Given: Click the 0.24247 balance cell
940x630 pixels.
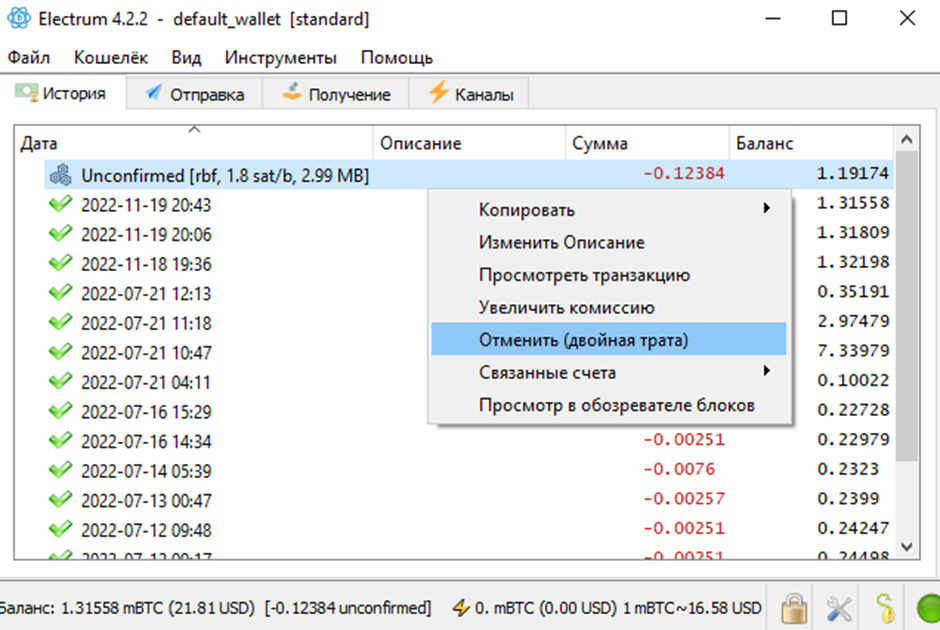Looking at the screenshot, I should point(853,529).
